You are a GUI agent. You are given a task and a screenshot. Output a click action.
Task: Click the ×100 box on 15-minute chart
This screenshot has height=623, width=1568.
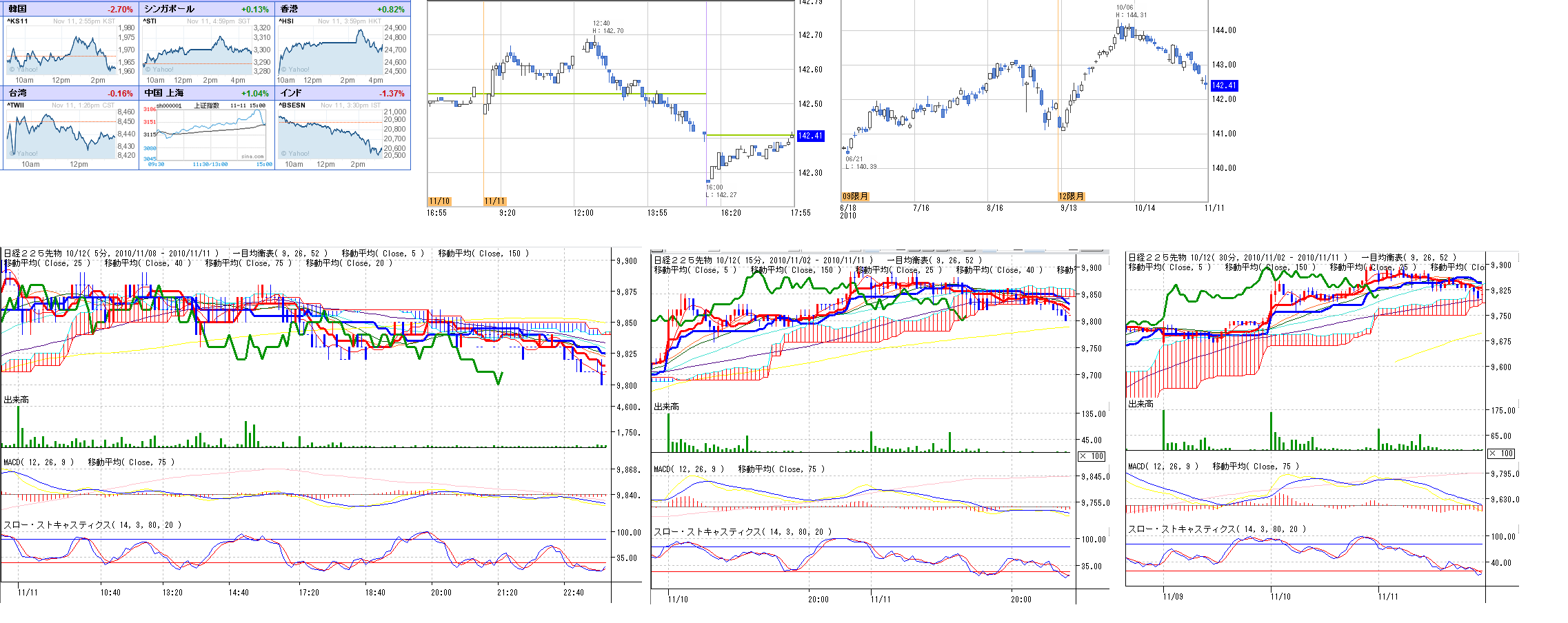(1092, 456)
